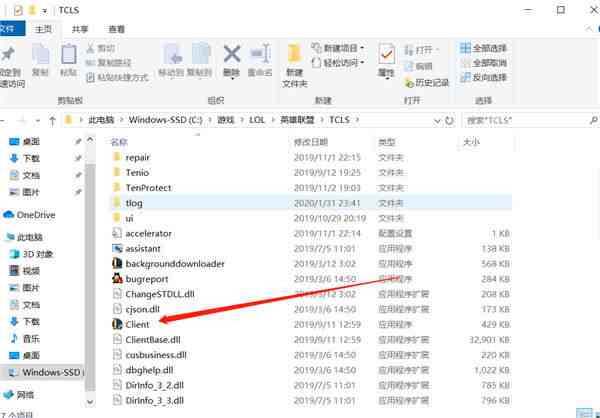Click the Paste clipboard icon
Image resolution: width=600 pixels, height=418 pixels.
[68, 54]
